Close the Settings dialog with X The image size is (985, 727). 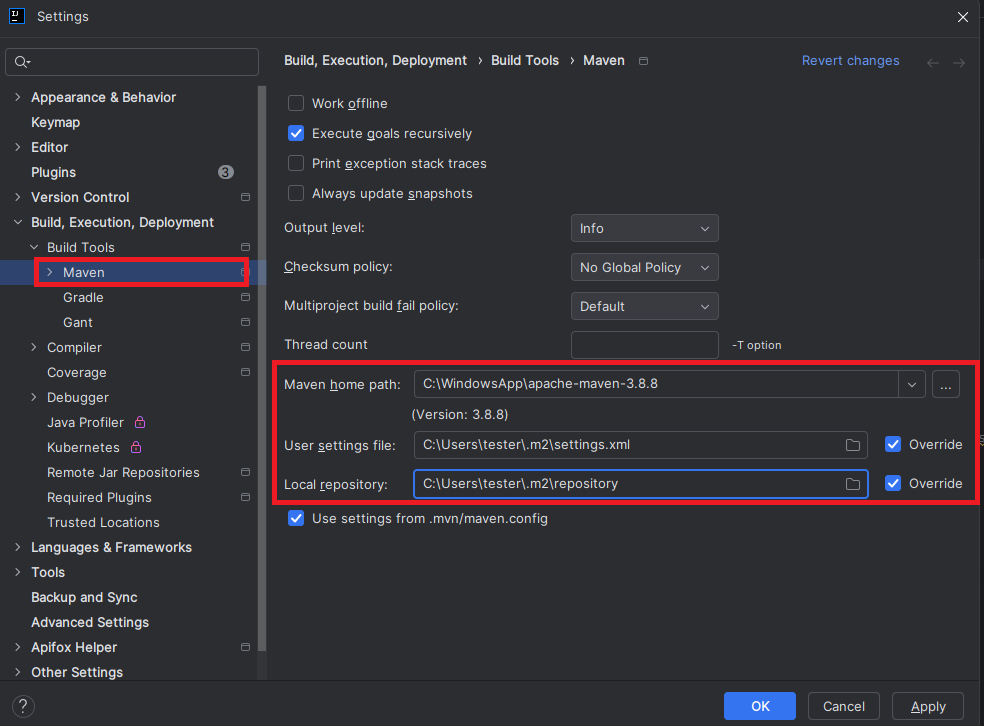click(962, 17)
